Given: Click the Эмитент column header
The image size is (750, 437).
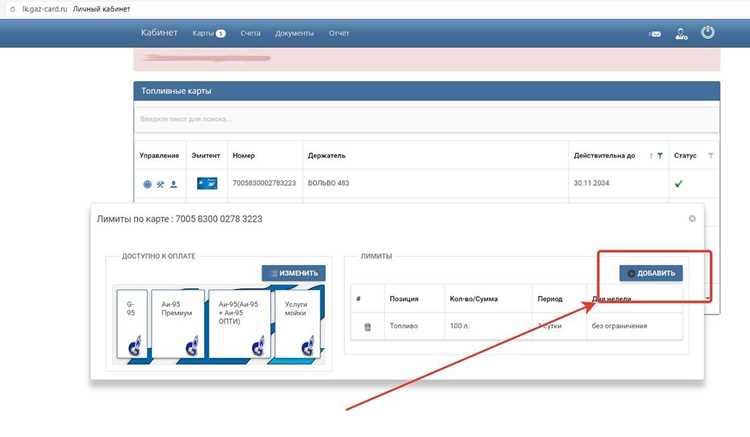Looking at the screenshot, I should (206, 155).
